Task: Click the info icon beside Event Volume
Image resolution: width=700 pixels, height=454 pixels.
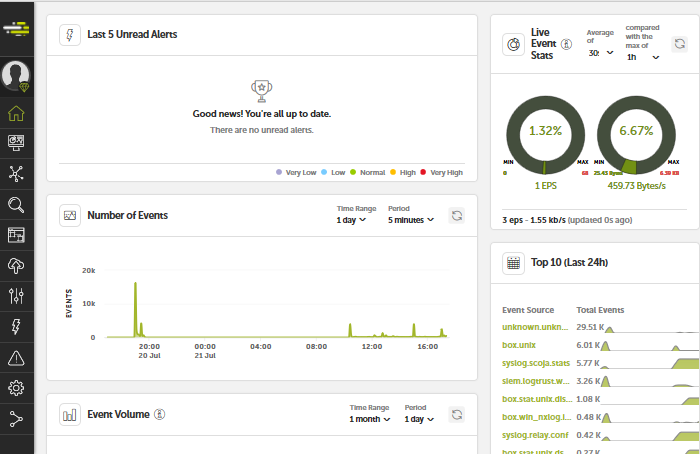Action: coord(159,413)
